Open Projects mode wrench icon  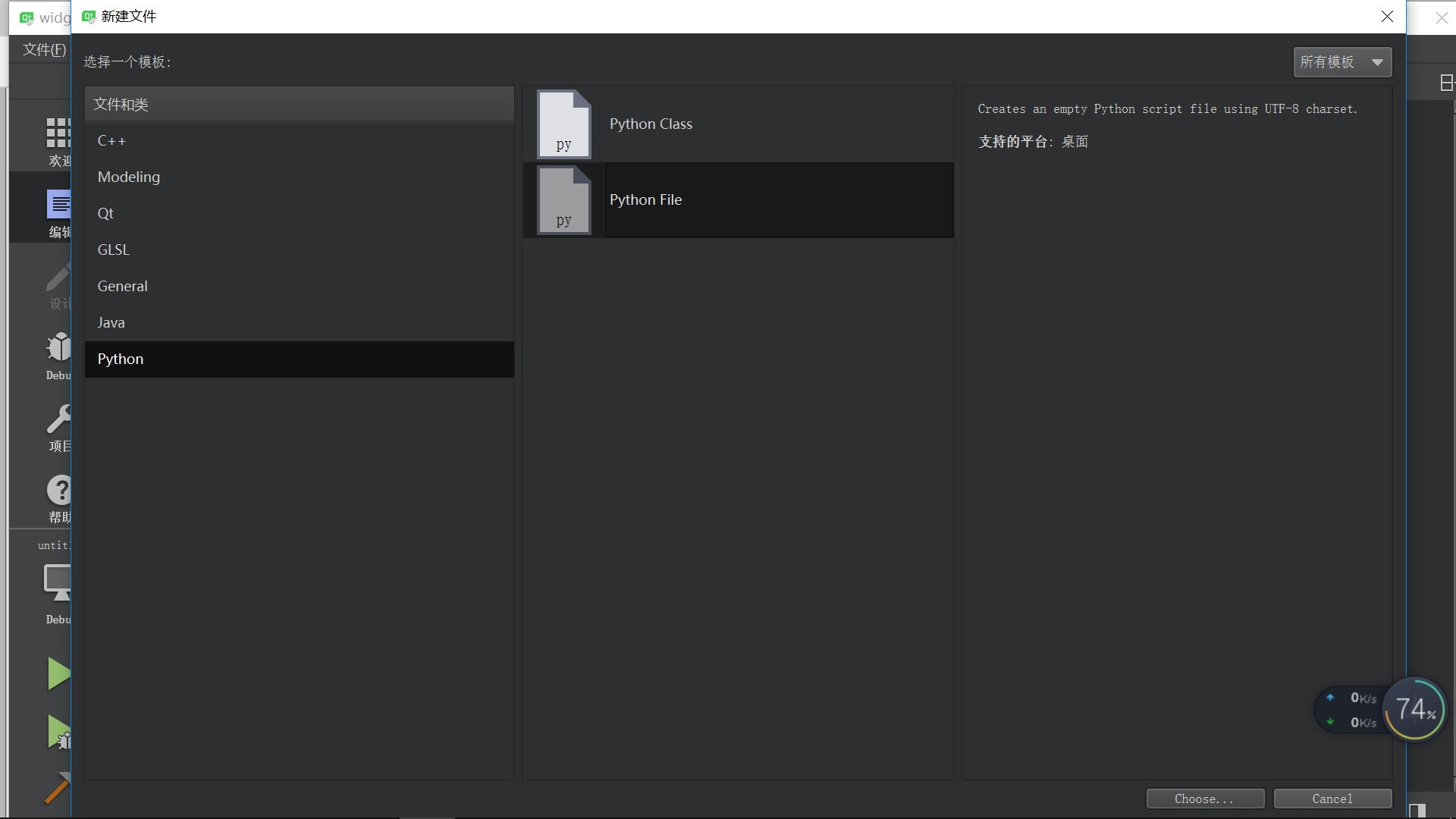coord(58,419)
